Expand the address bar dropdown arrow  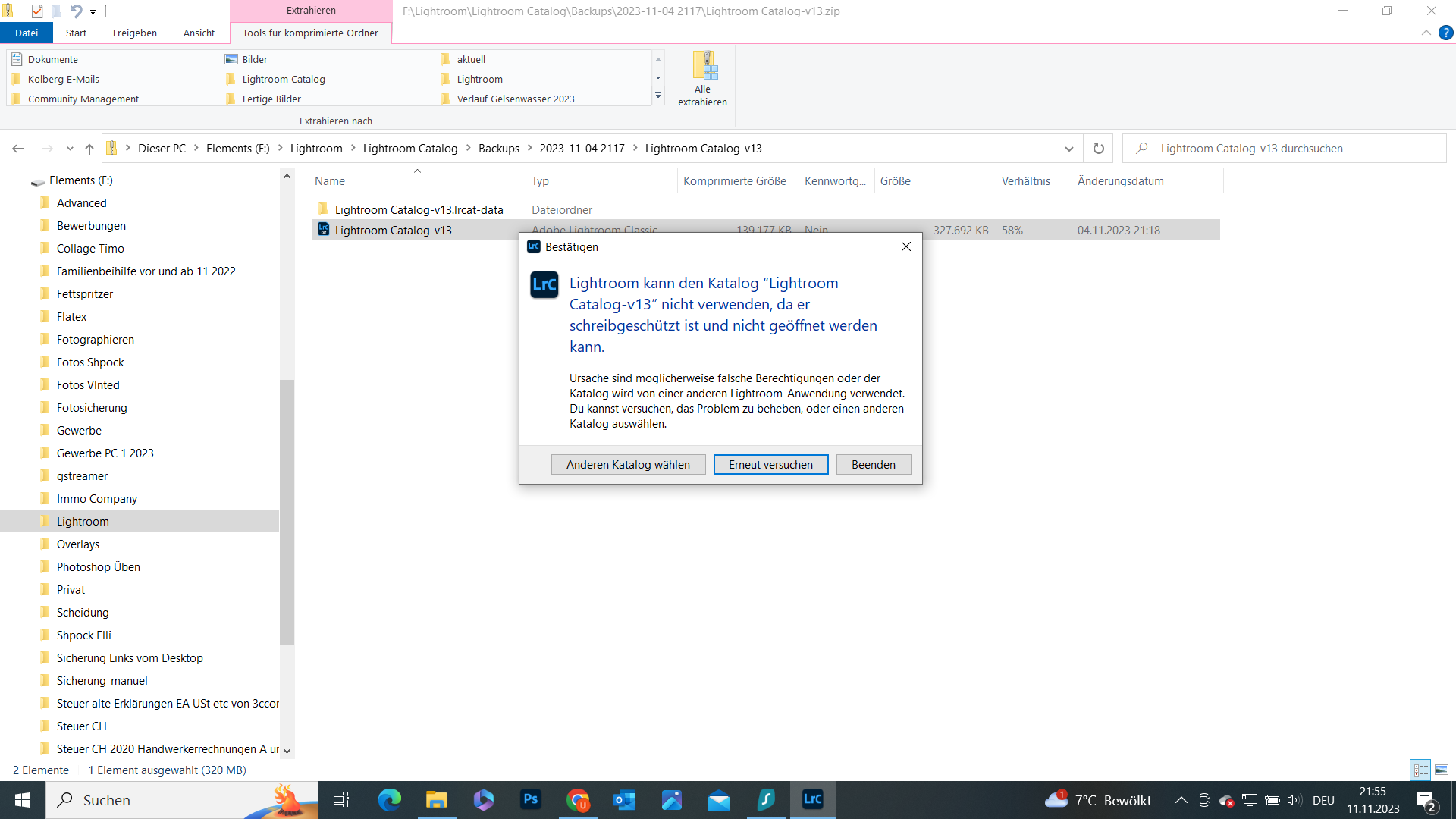(x=1068, y=148)
